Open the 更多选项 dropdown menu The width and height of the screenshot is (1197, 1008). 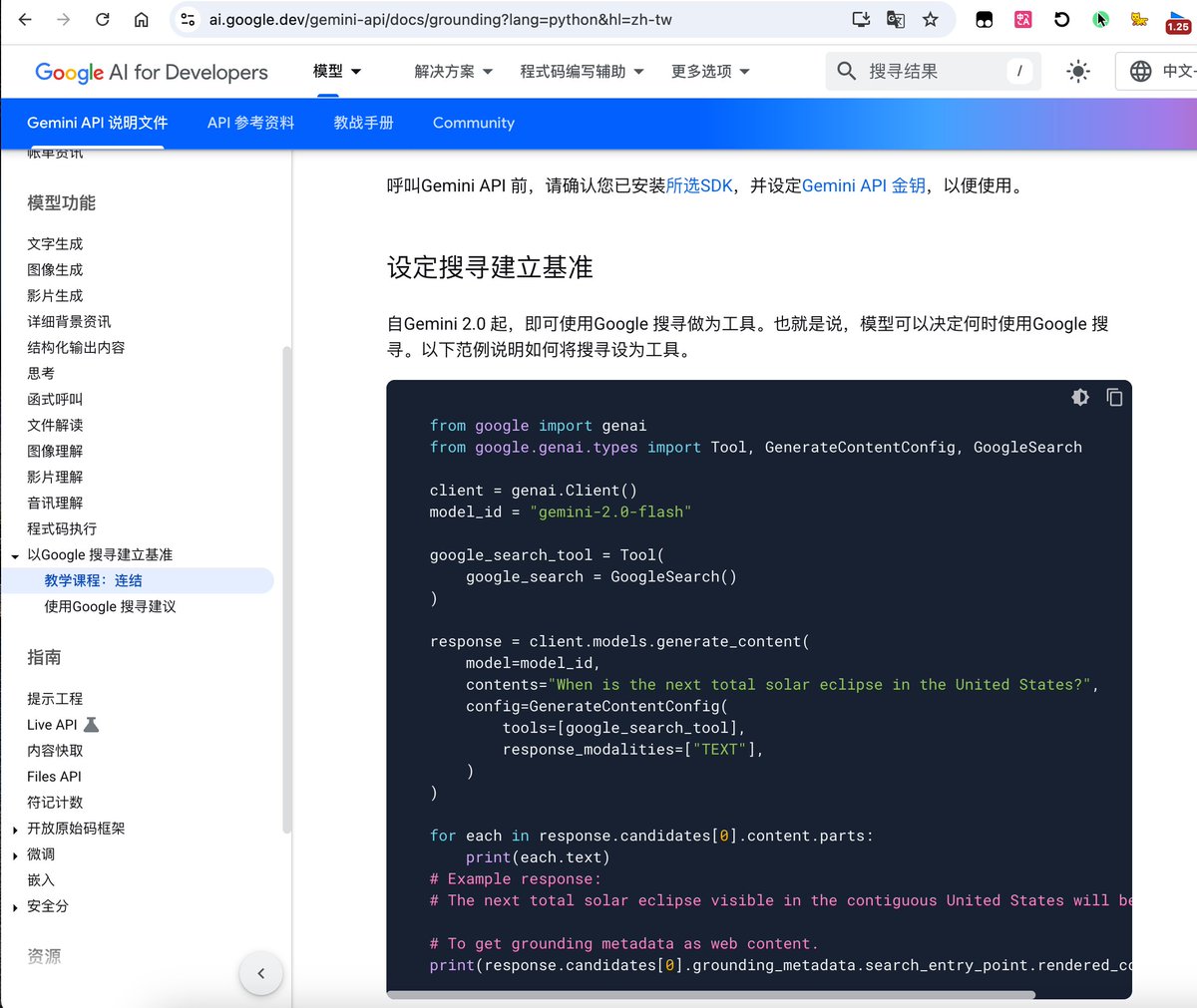pos(710,71)
